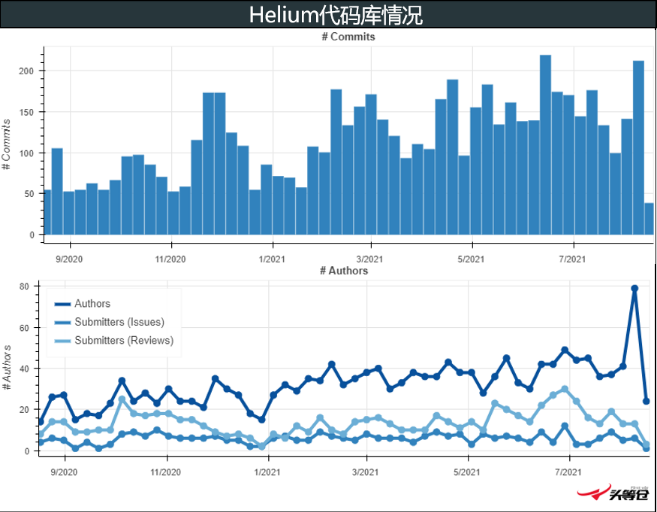Click the dark blue swatch beside 'Authors' legend
The height and width of the screenshot is (512, 657).
(x=63, y=304)
